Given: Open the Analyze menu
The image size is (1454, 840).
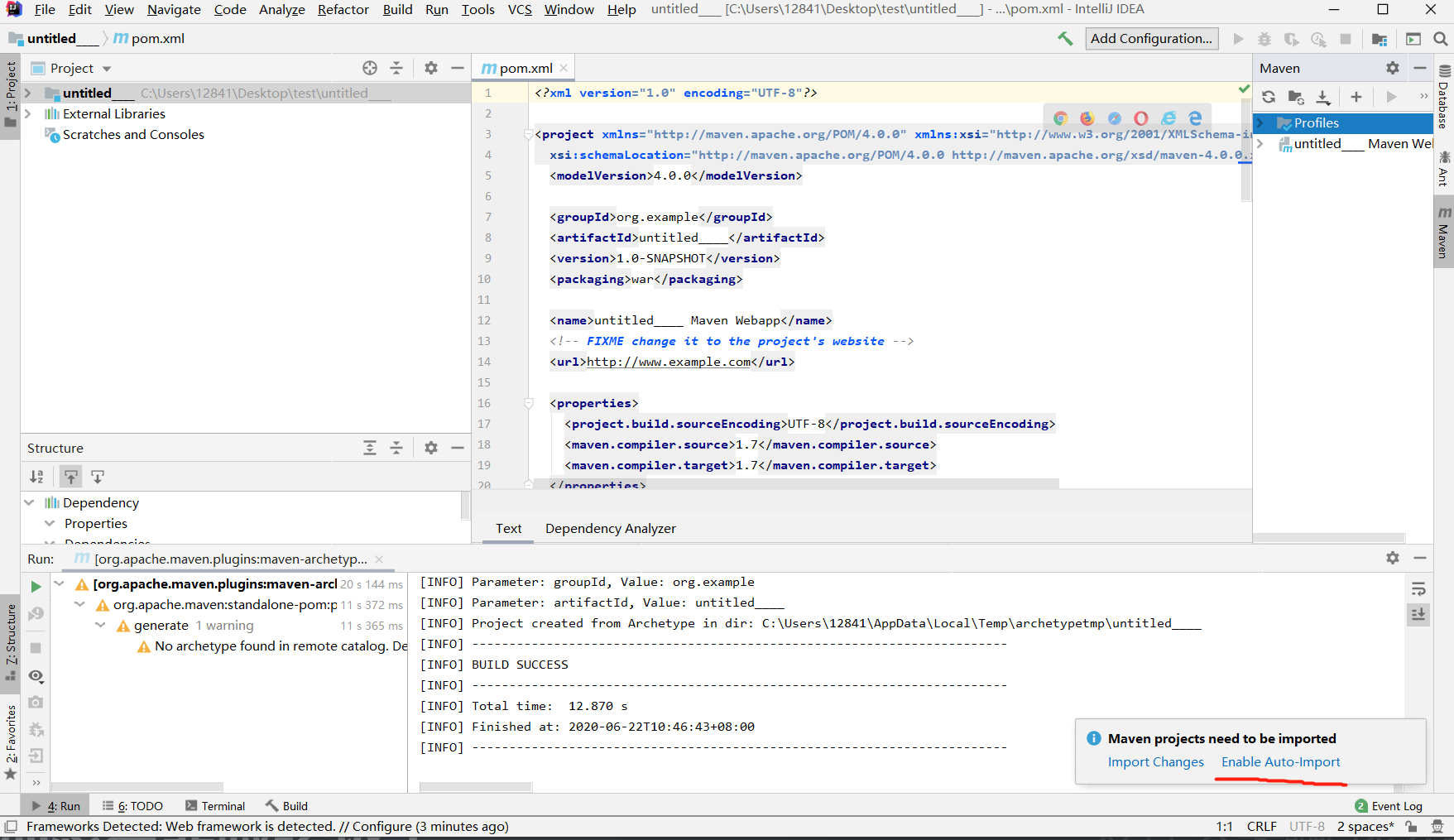Looking at the screenshot, I should coord(282,9).
